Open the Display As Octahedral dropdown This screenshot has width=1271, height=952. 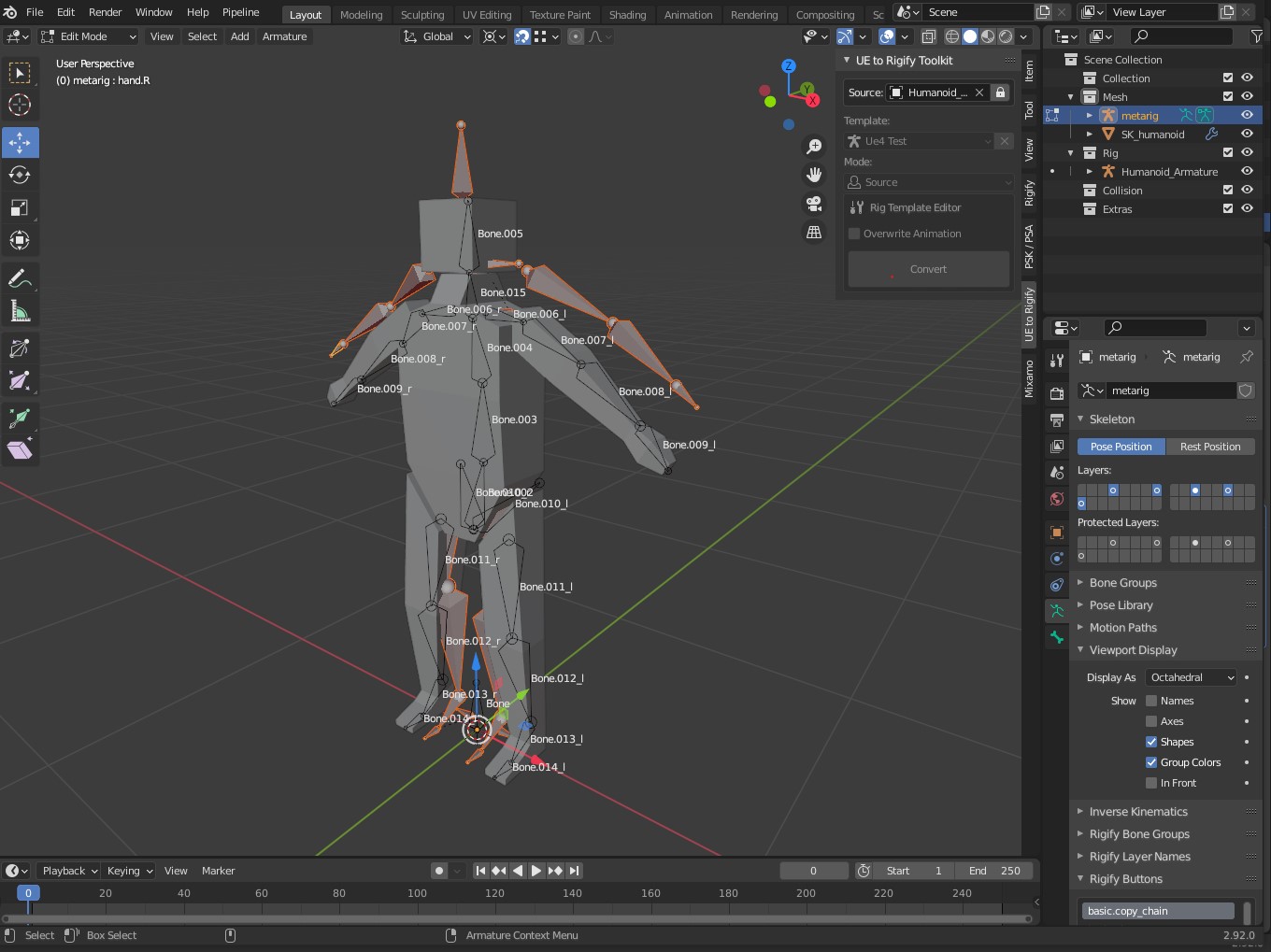coord(1191,676)
